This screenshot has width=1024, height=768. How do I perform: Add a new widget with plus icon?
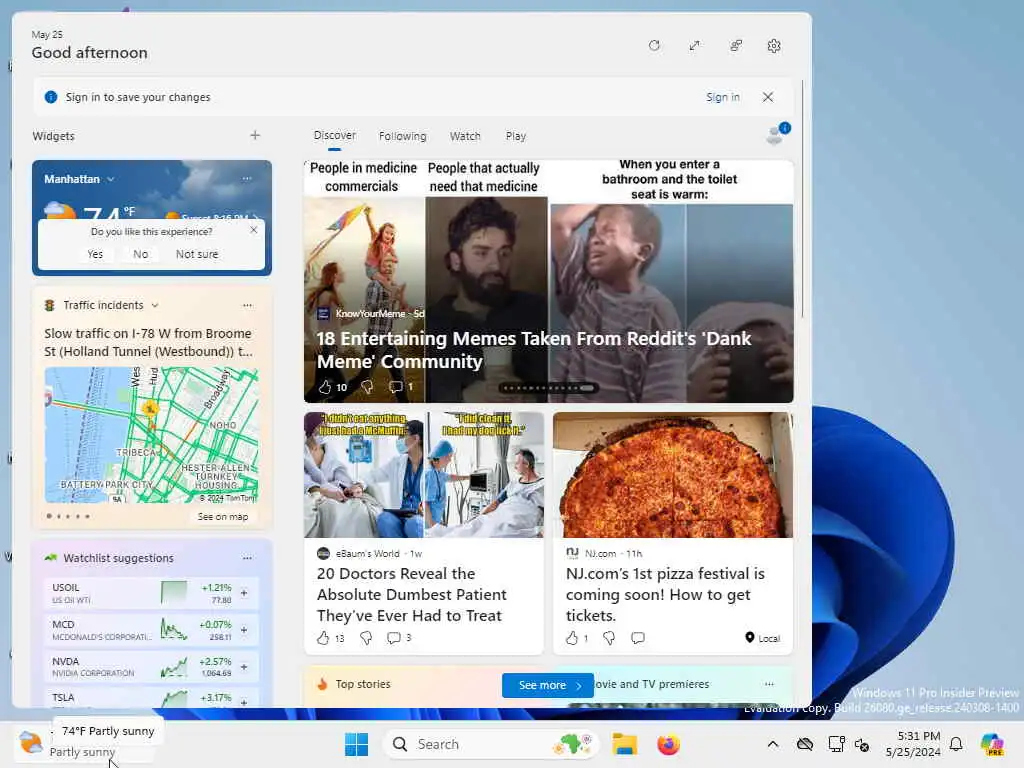(x=255, y=135)
